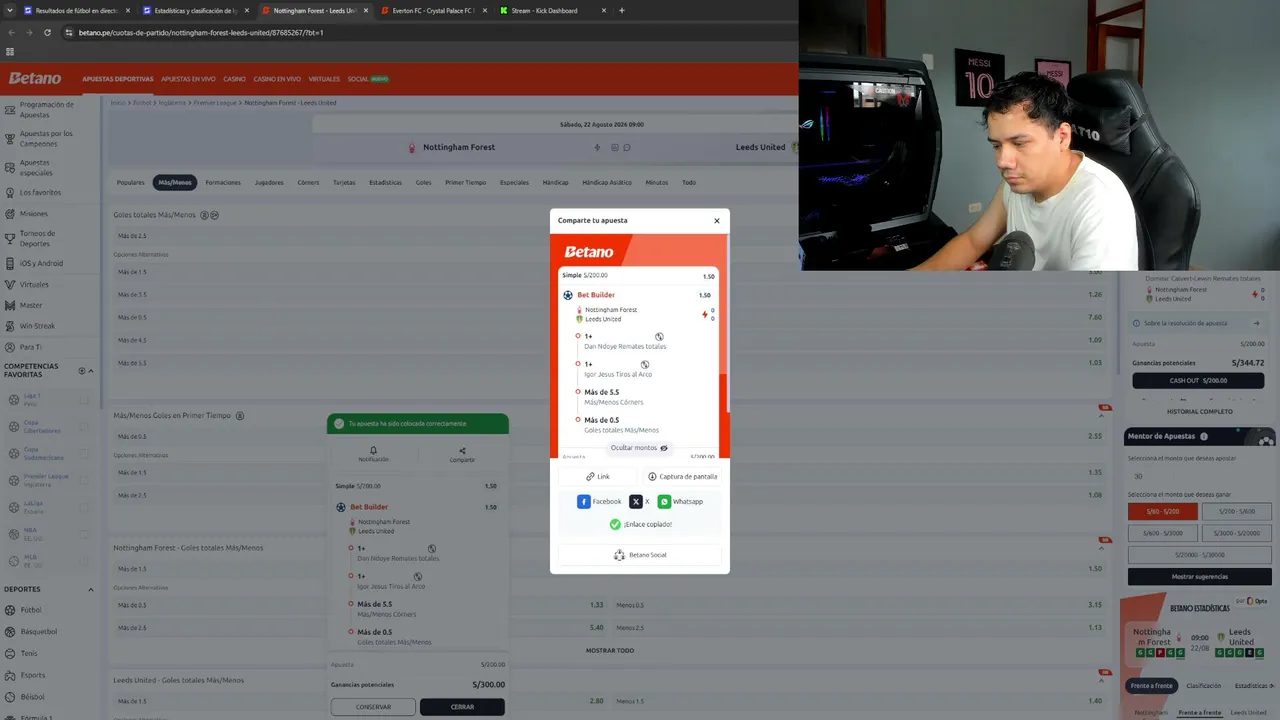Toggle Ocultar montos visibility
1280x720 pixels.
640,448
